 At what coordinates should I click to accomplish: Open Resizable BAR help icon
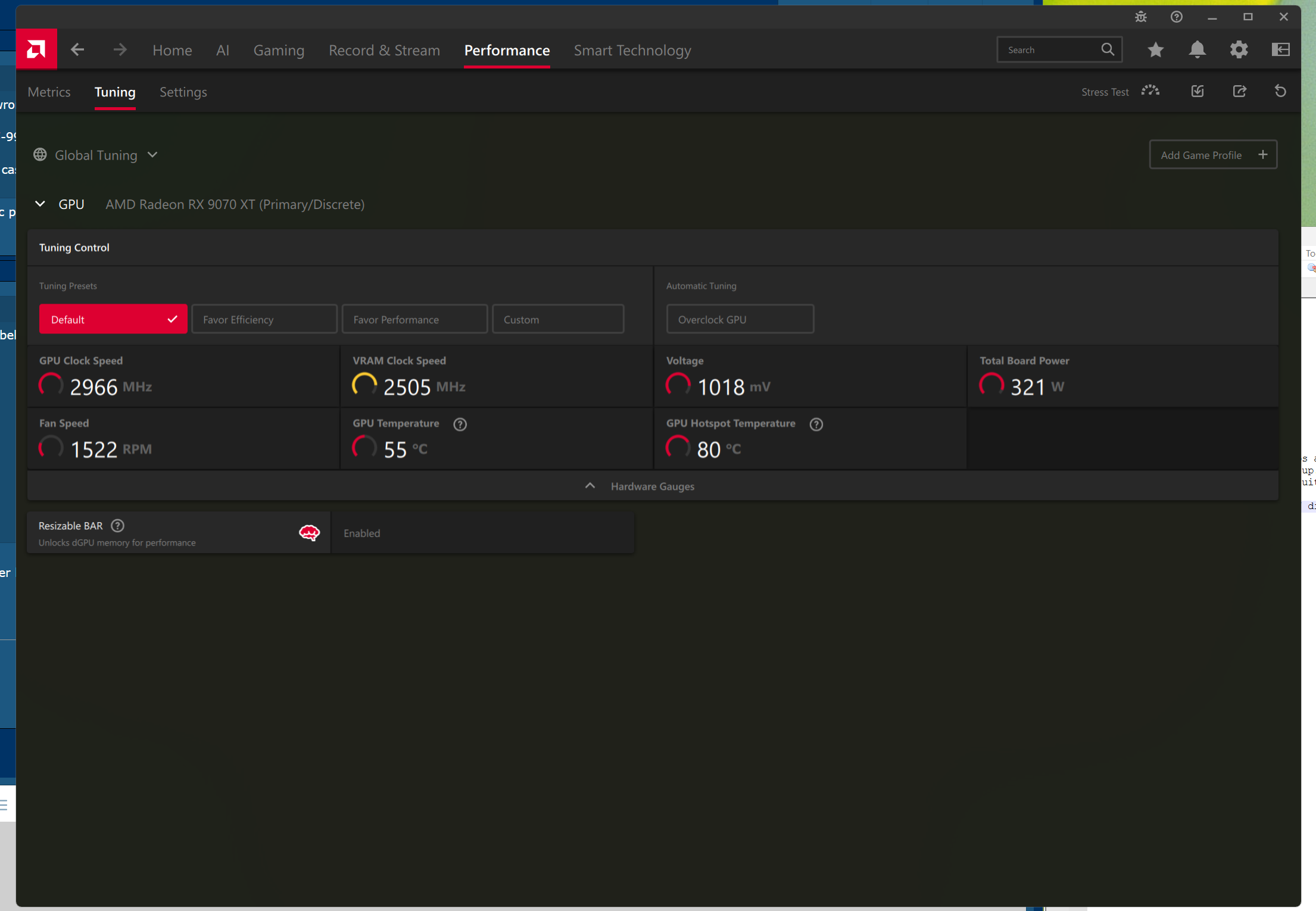click(117, 526)
